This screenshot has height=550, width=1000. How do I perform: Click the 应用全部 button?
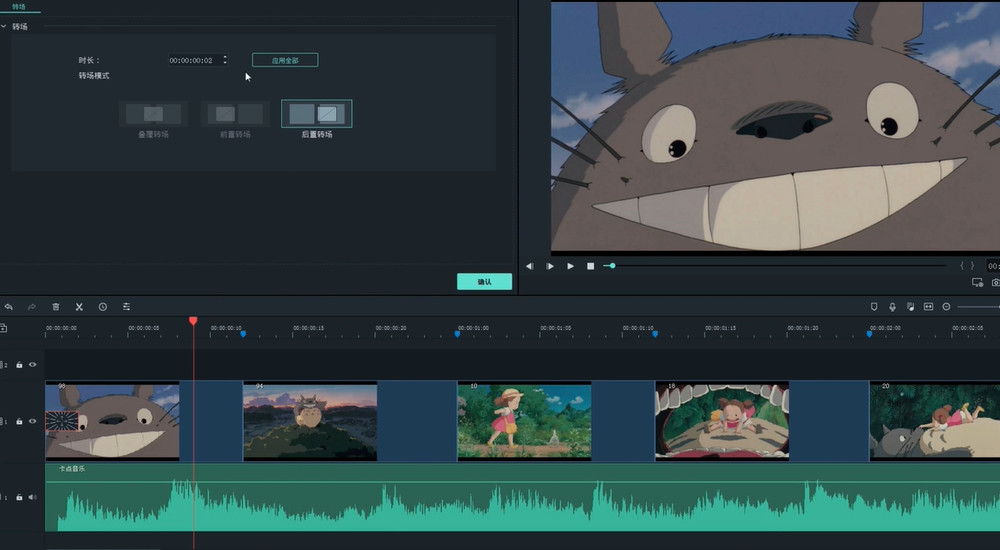point(285,60)
